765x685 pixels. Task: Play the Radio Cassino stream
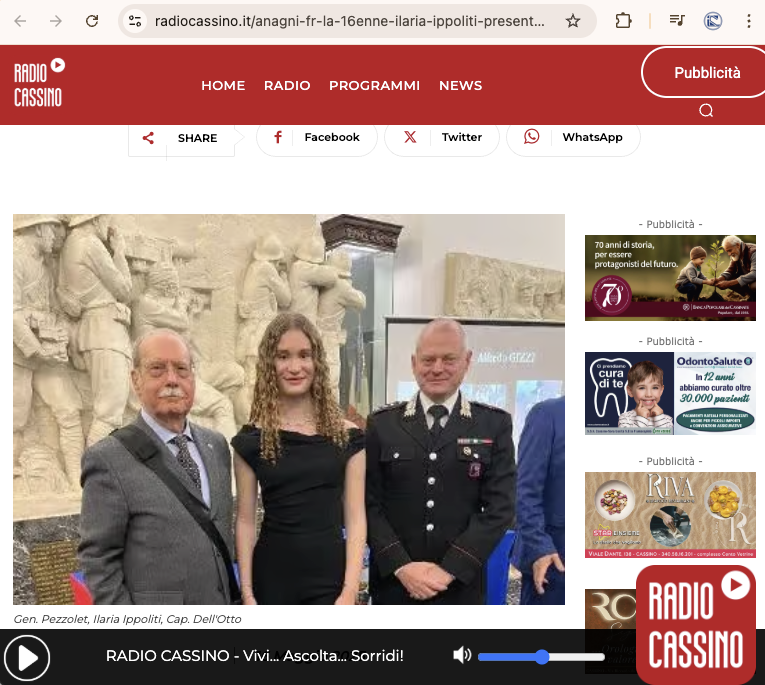click(x=27, y=658)
